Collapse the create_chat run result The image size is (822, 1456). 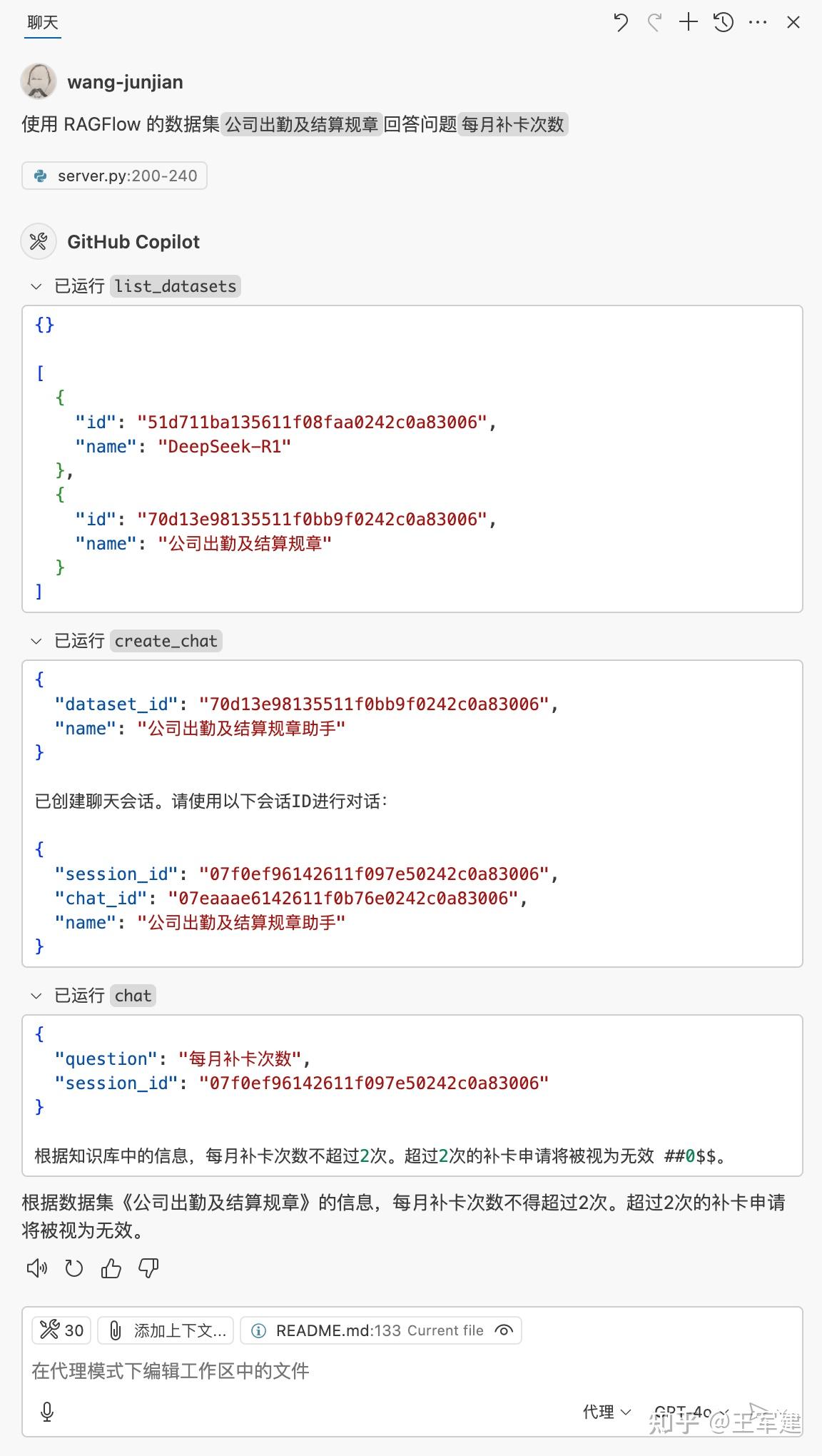pyautogui.click(x=36, y=641)
